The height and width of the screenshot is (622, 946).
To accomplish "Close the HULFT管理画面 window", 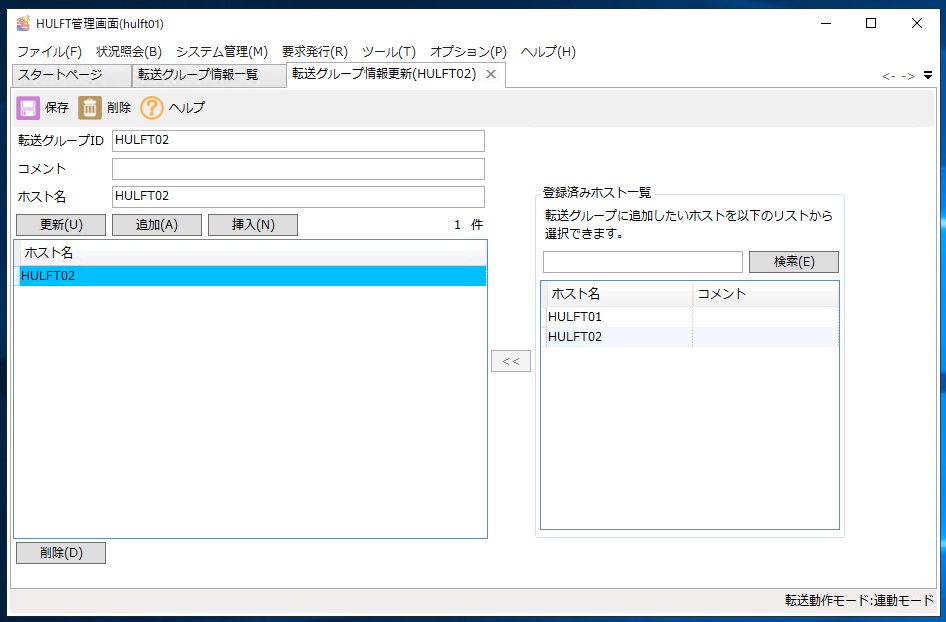I will click(x=916, y=24).
